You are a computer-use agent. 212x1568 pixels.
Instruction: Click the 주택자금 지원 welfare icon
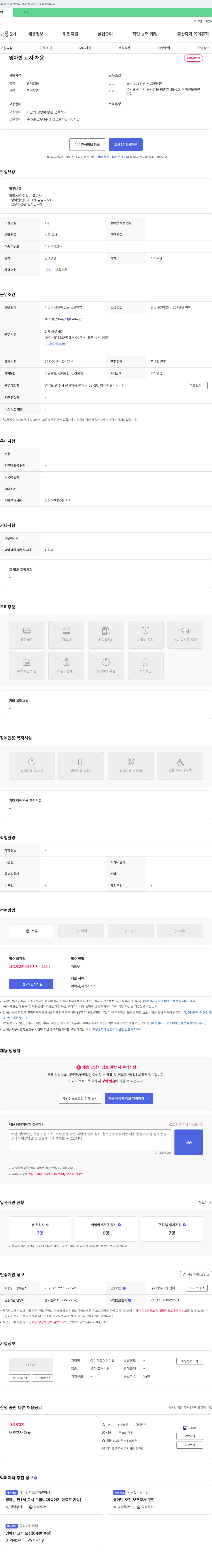click(x=27, y=665)
